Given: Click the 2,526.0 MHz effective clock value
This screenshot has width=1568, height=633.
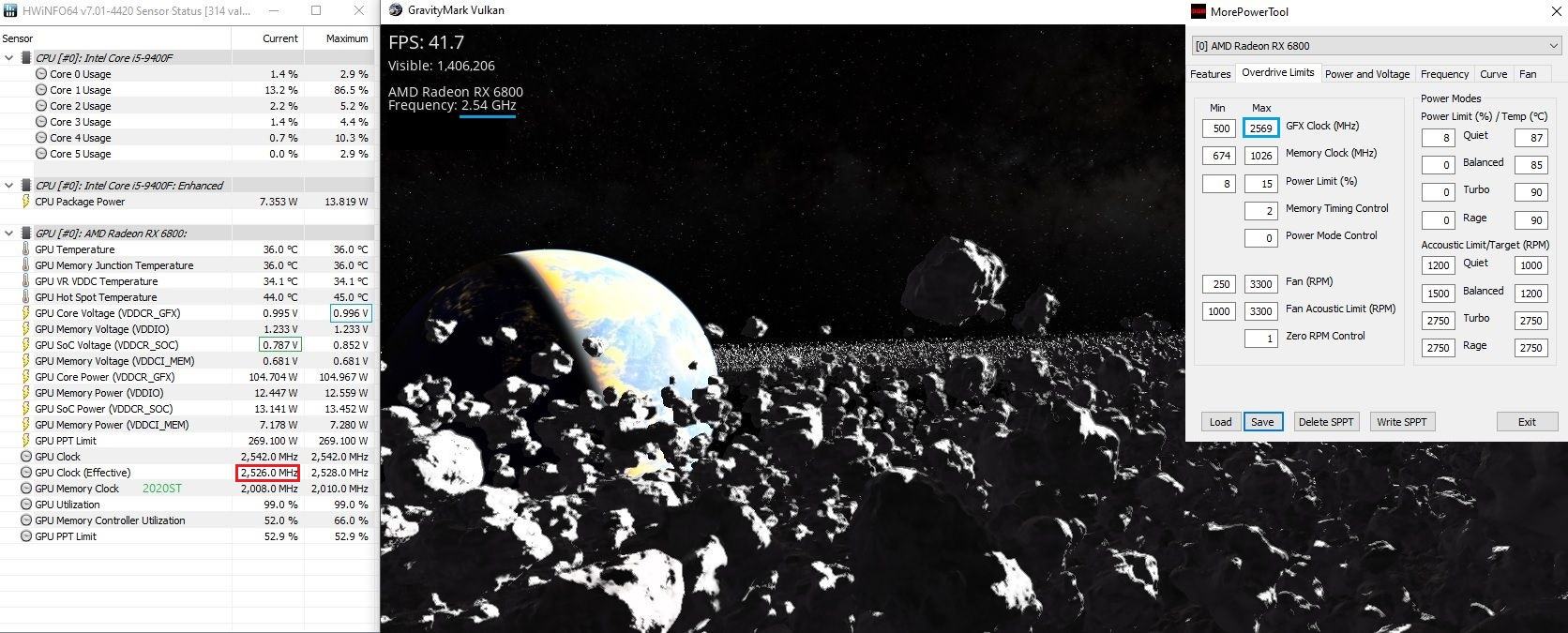Looking at the screenshot, I should pos(267,473).
